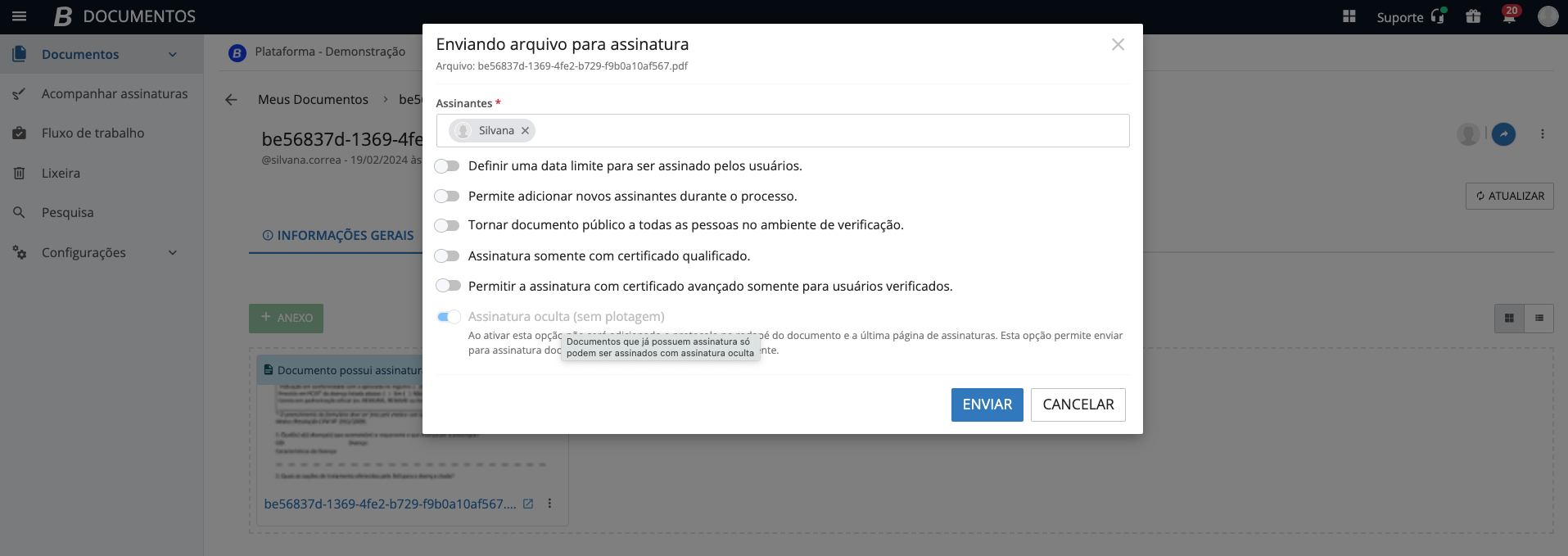Enable deadline date for signing toggle
Screen dimensions: 1568x556
(x=447, y=166)
